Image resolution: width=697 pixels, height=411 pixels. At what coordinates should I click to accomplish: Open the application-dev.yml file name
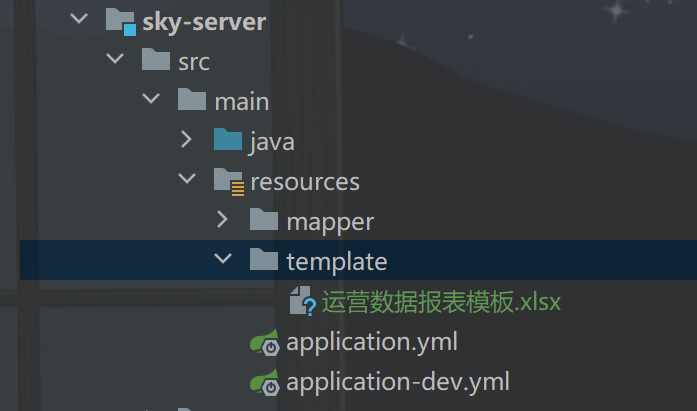click(x=398, y=383)
